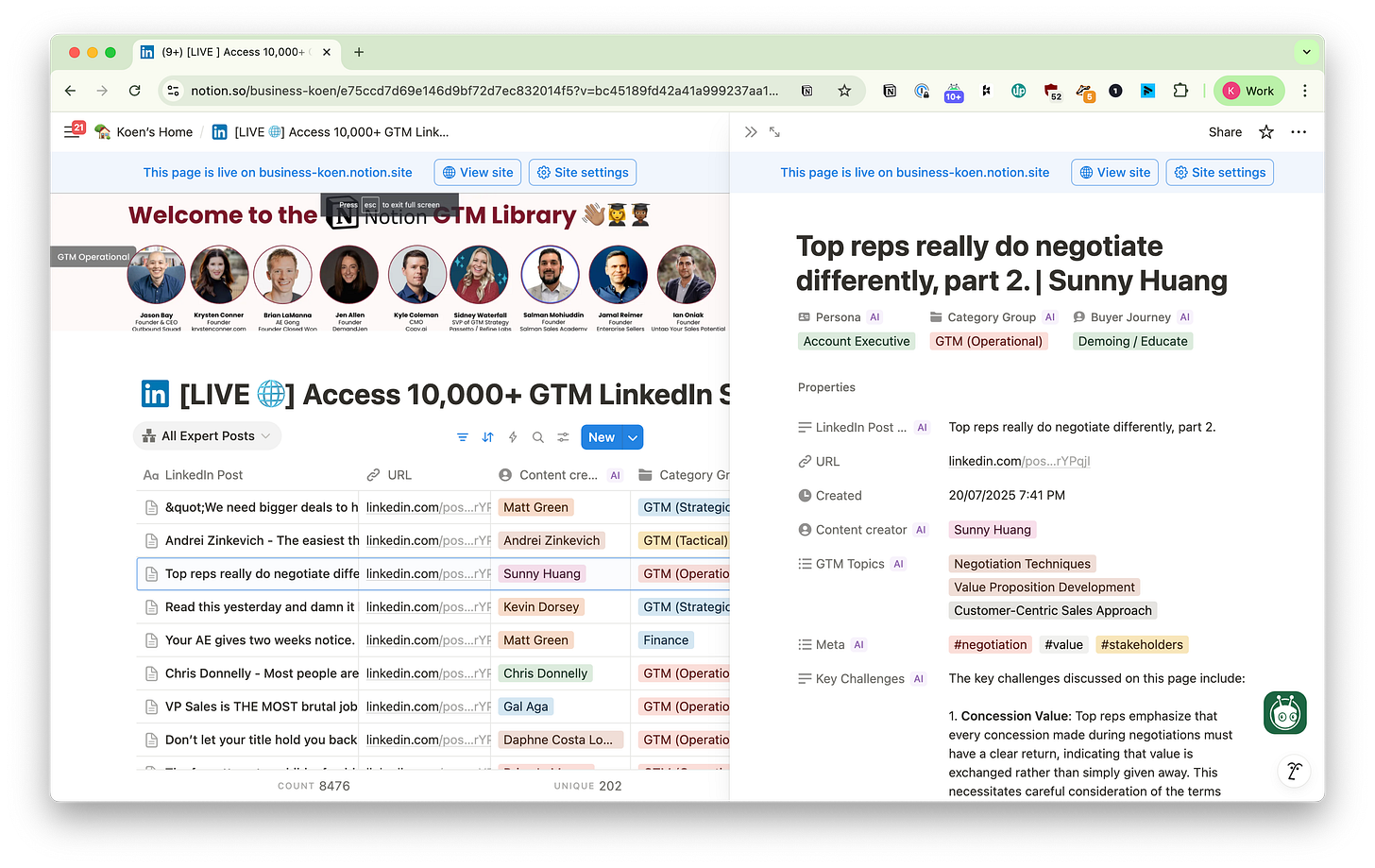The height and width of the screenshot is (868, 1375).
Task: Click the Gal Aga creator tag
Action: click(x=525, y=706)
